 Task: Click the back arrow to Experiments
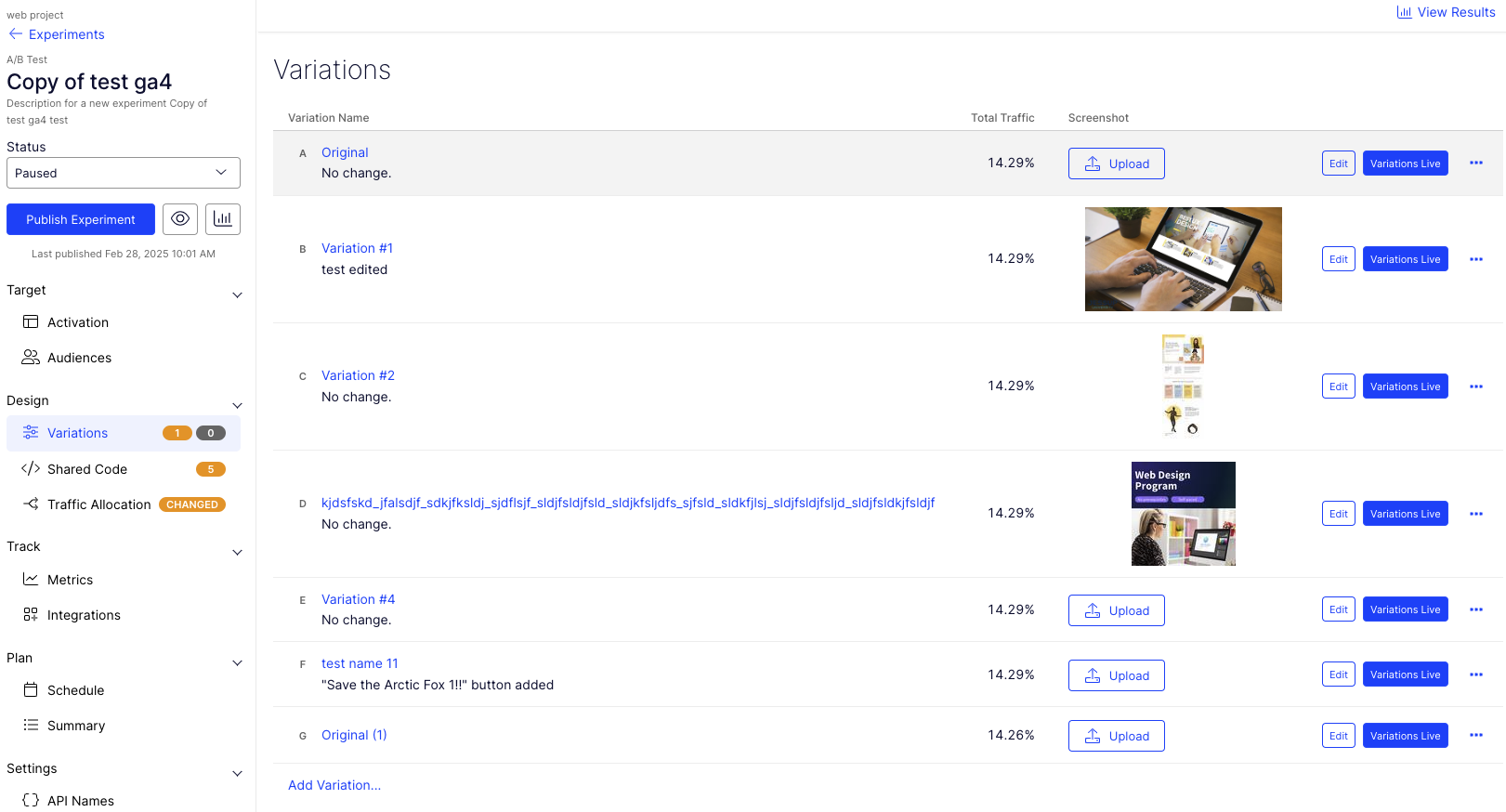(x=16, y=34)
